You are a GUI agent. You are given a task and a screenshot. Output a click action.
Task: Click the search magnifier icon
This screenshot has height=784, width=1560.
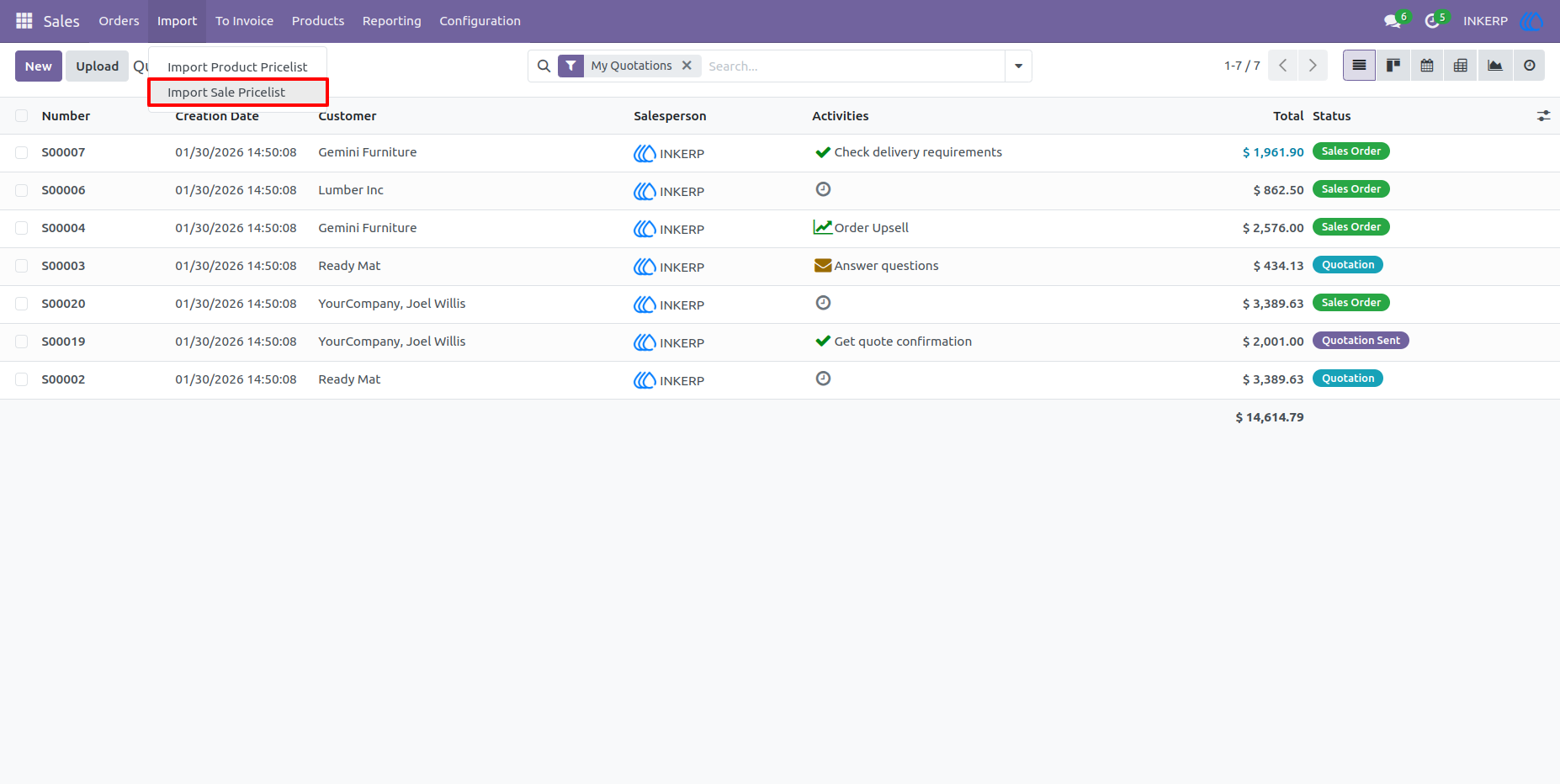[544, 66]
